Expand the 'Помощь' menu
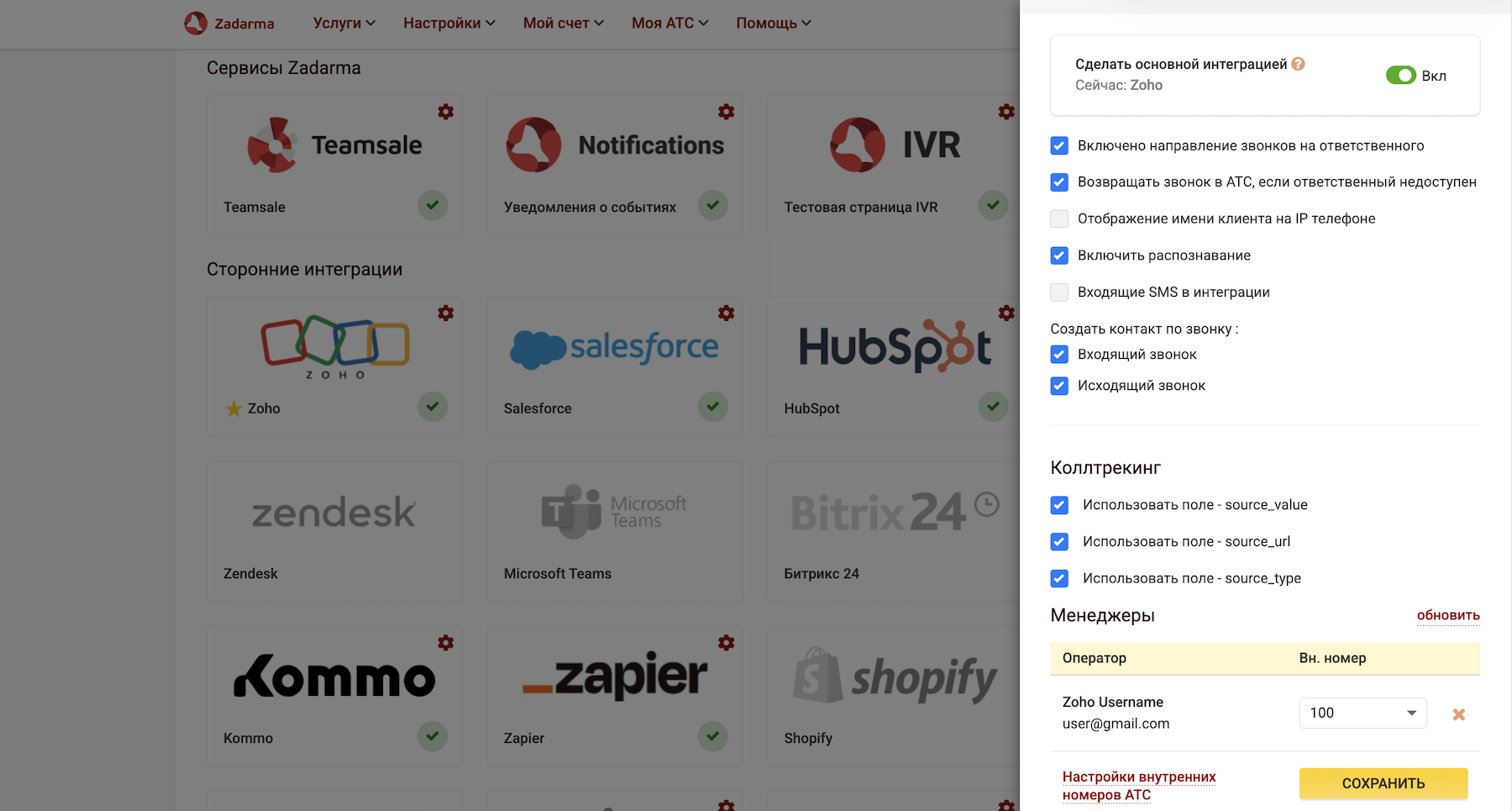 click(x=774, y=23)
